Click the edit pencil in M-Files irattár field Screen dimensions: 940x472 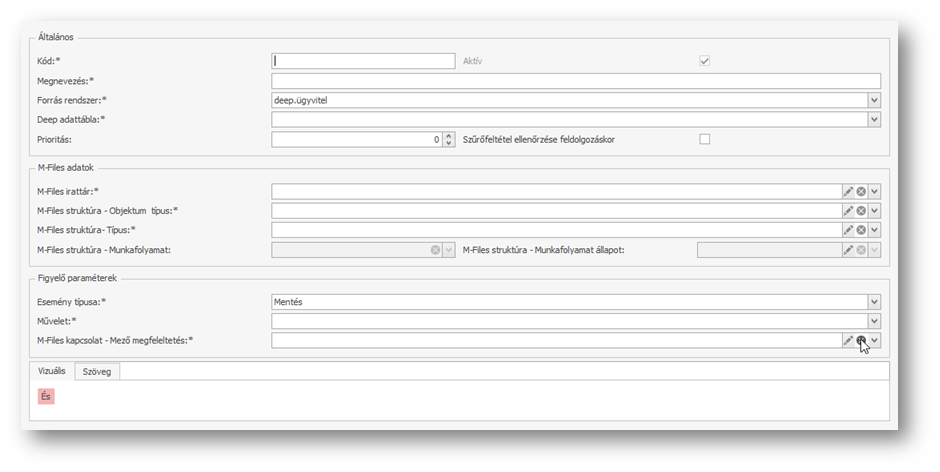[847, 191]
